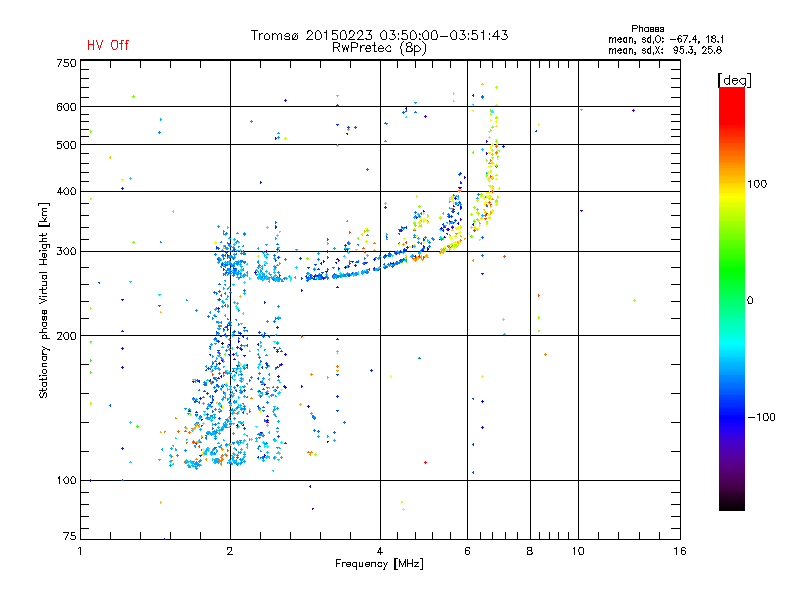Click the y-axis '300' label
The width and height of the screenshot is (800, 600).
coord(66,252)
